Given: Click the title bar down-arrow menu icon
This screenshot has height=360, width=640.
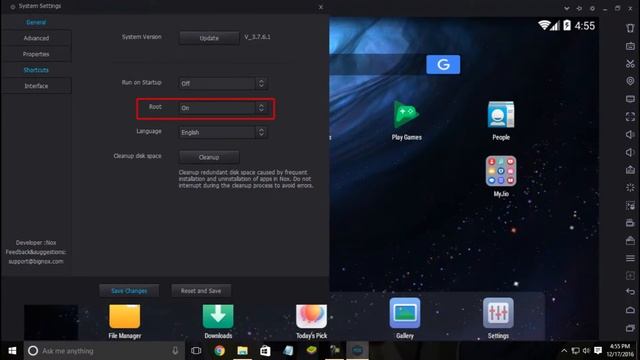Looking at the screenshot, I should [x=567, y=8].
